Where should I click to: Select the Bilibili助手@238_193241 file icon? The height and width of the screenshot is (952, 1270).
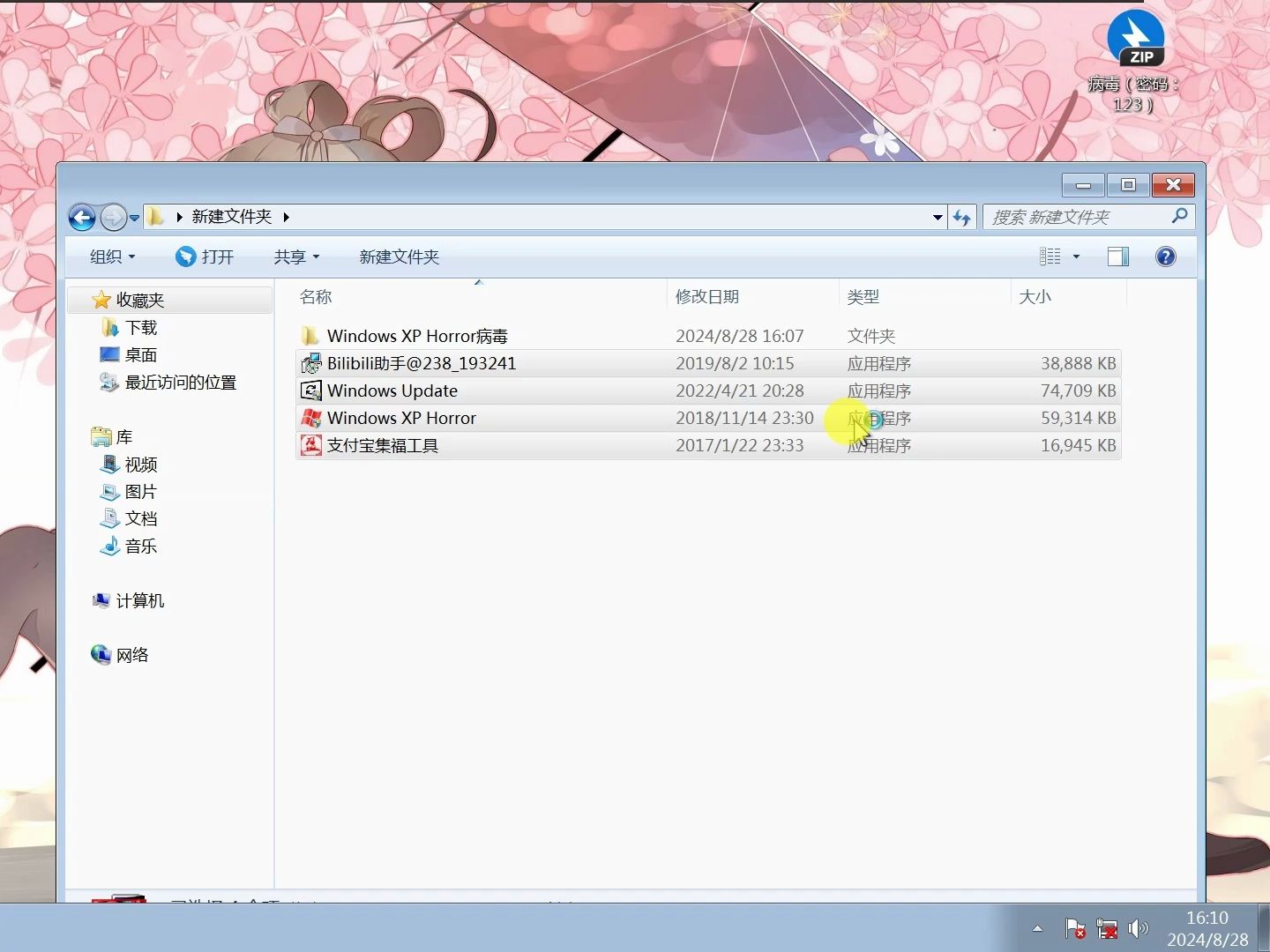pos(310,363)
